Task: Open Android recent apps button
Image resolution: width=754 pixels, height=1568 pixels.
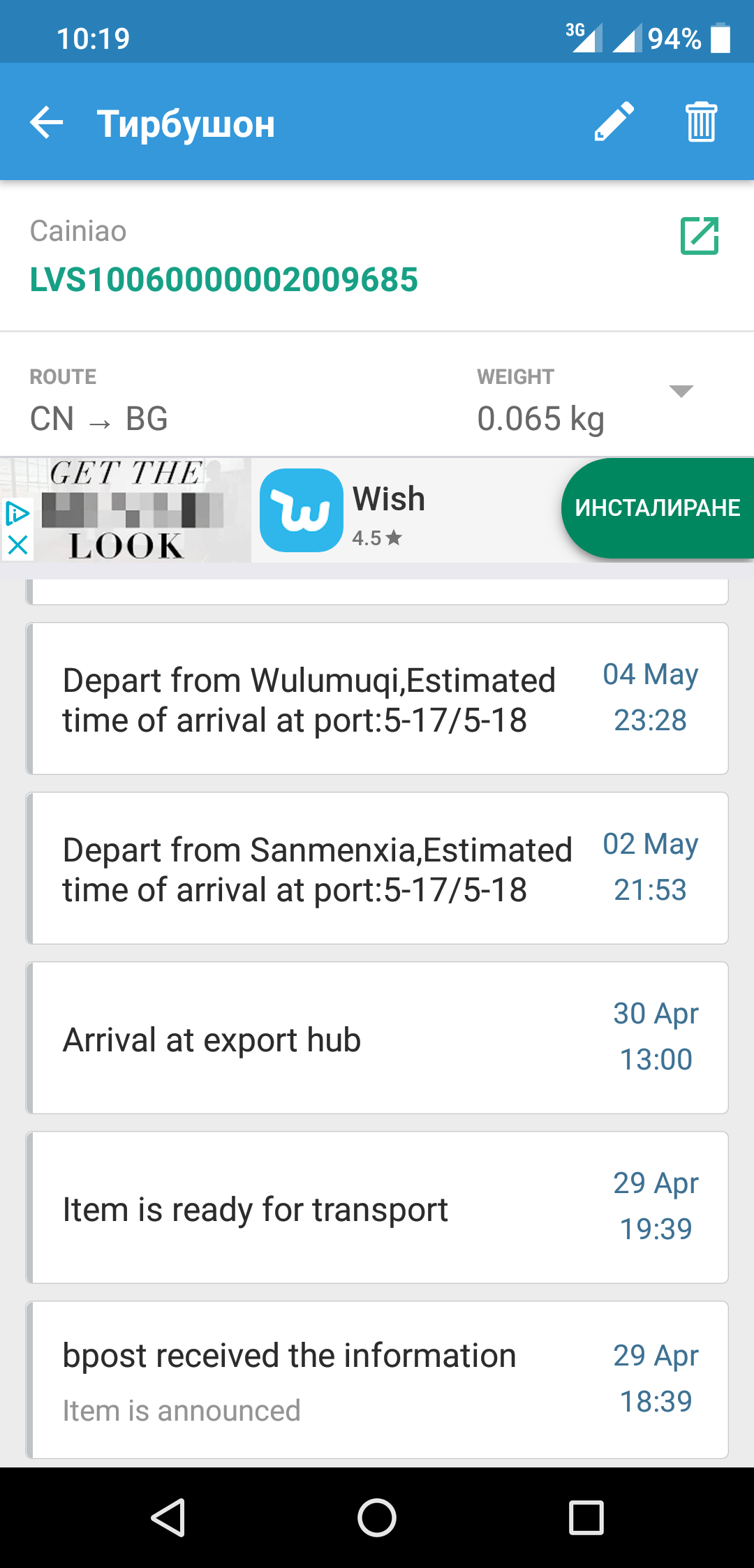Action: (x=586, y=1517)
